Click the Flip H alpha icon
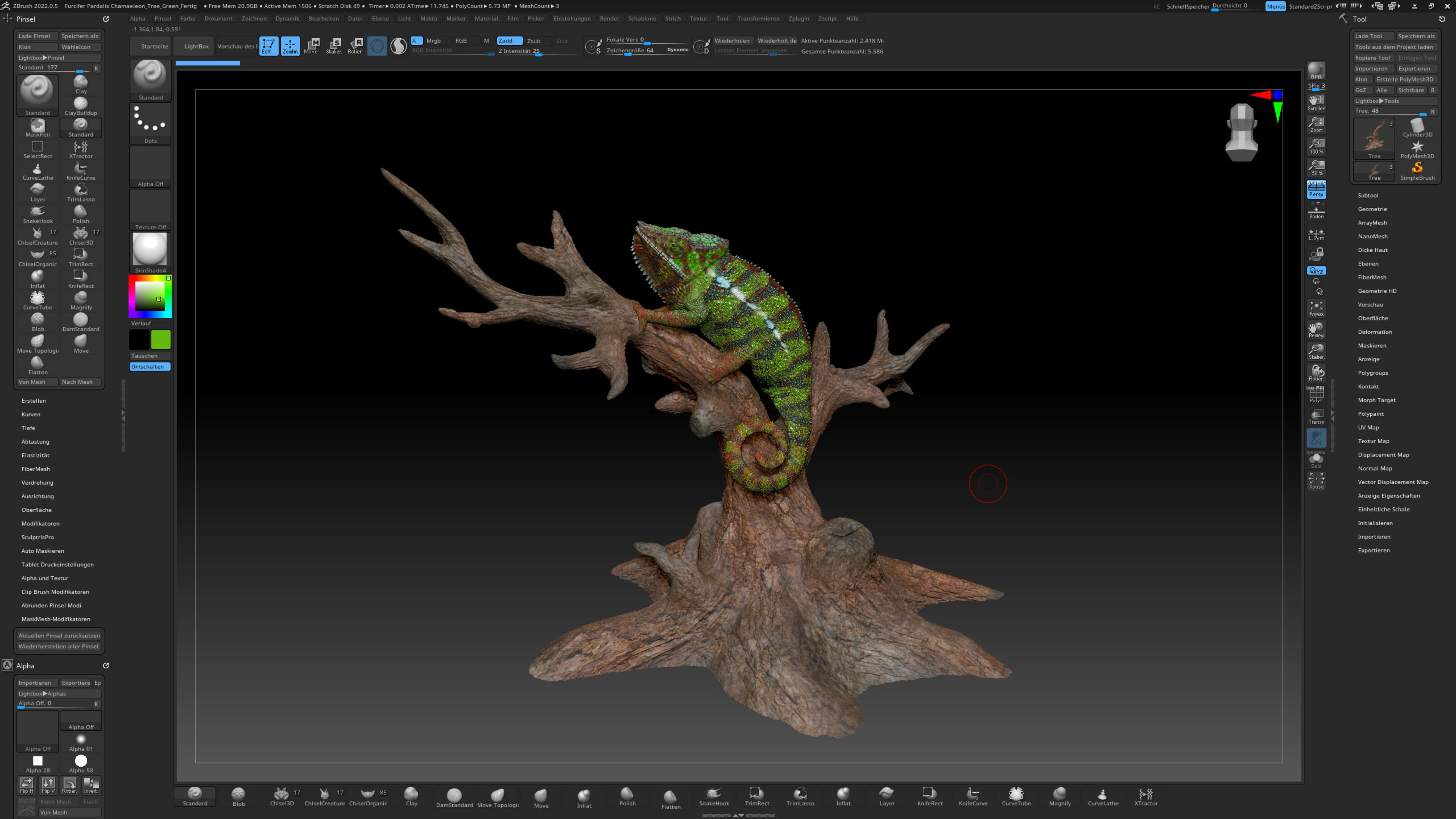Screen dimensions: 1456x819 (27, 785)
